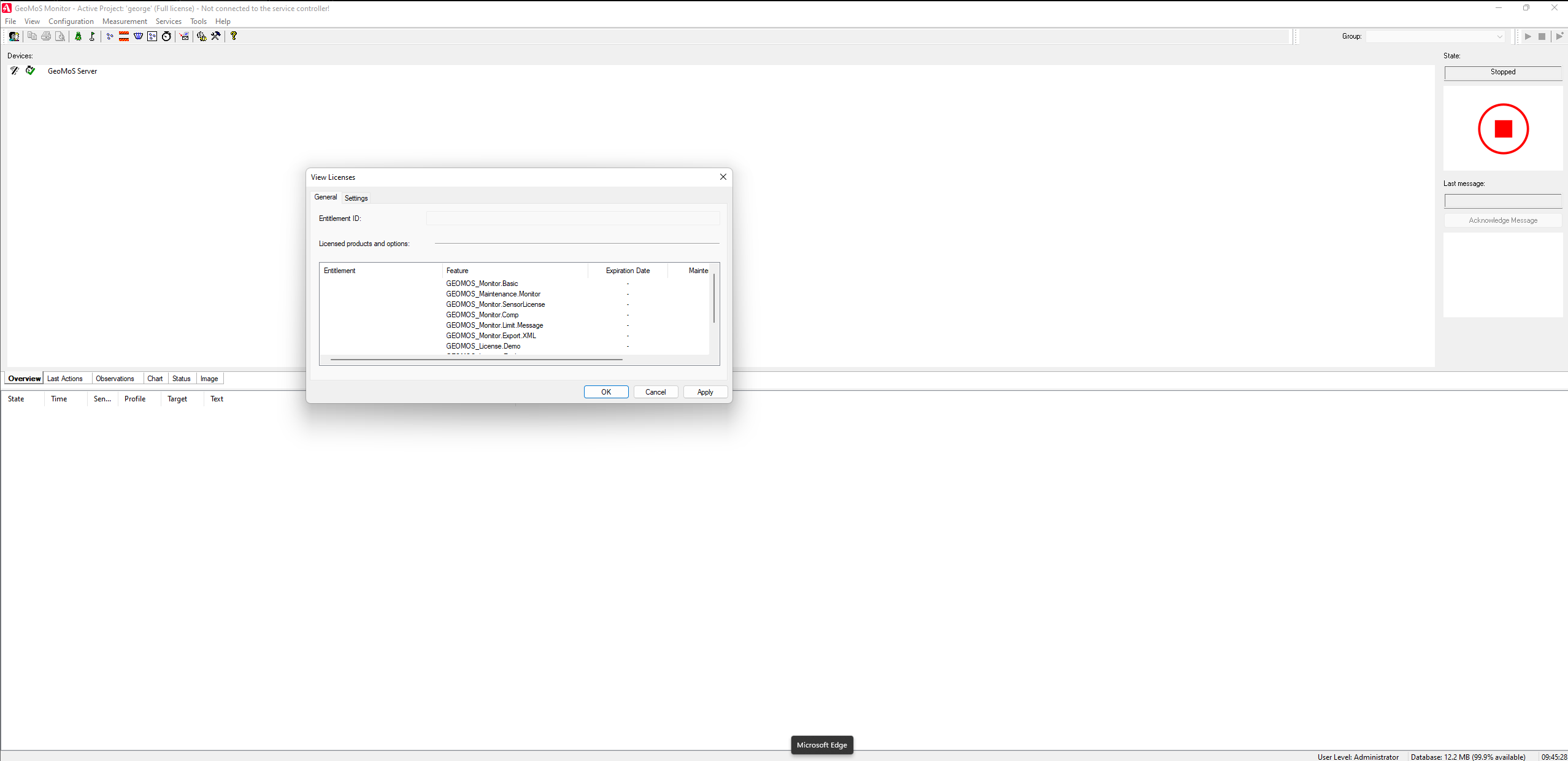Click the blue profiles funnel icon

click(x=138, y=36)
